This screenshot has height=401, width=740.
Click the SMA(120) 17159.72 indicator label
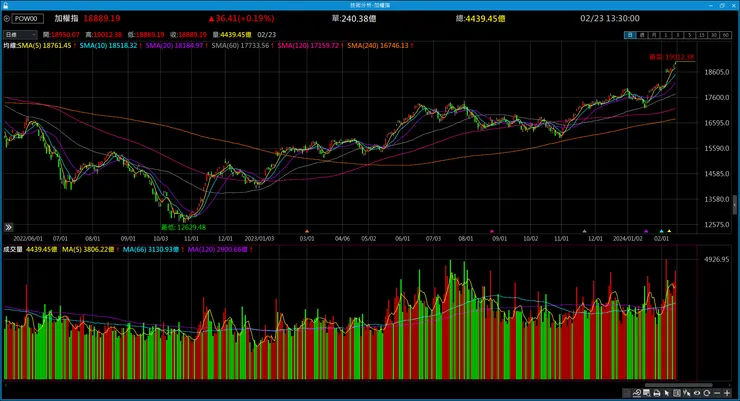(x=308, y=46)
